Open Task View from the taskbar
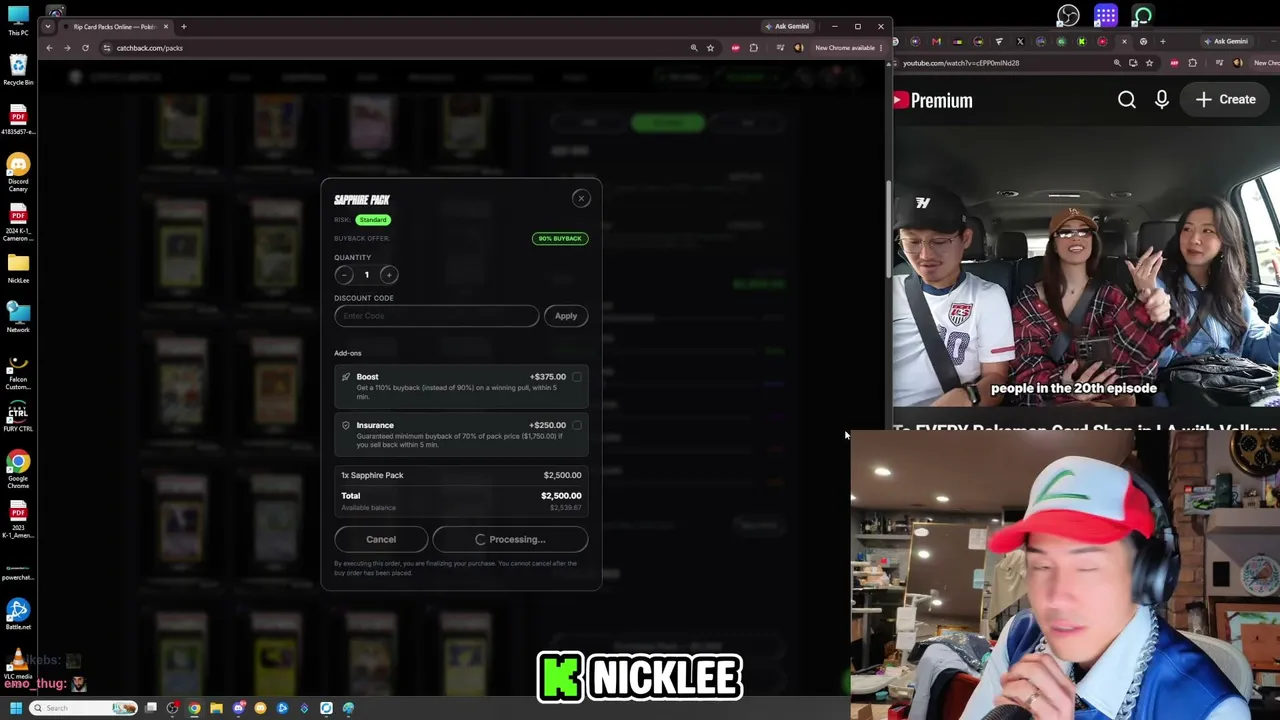Screen dimensions: 1280x720 151,708
